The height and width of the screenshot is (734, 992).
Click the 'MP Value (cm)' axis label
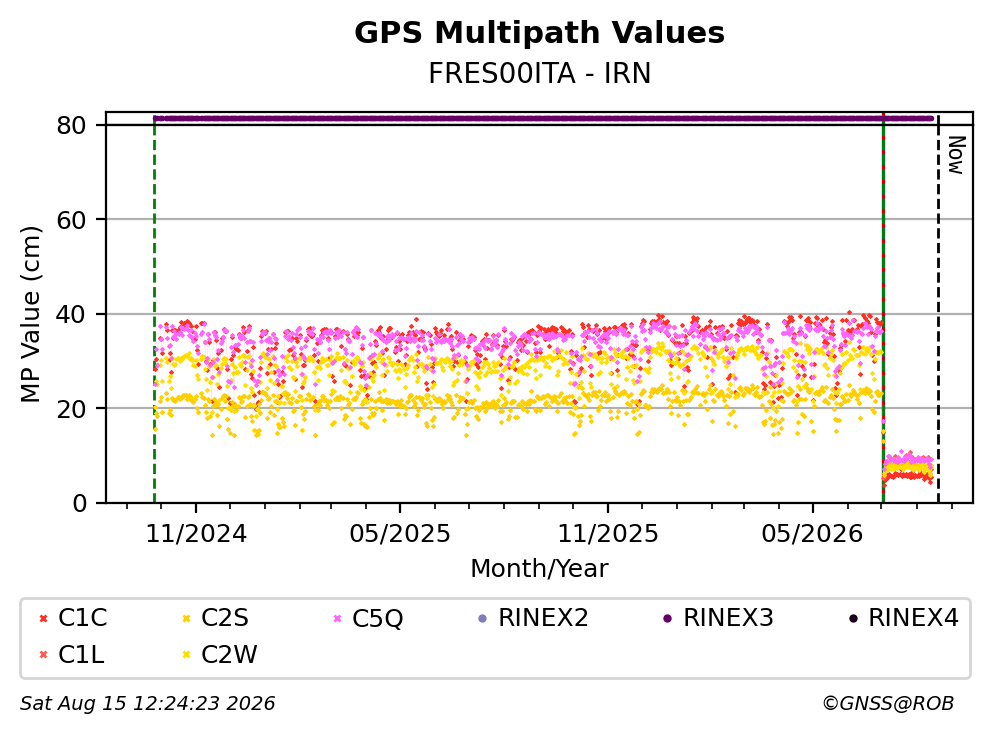click(30, 314)
